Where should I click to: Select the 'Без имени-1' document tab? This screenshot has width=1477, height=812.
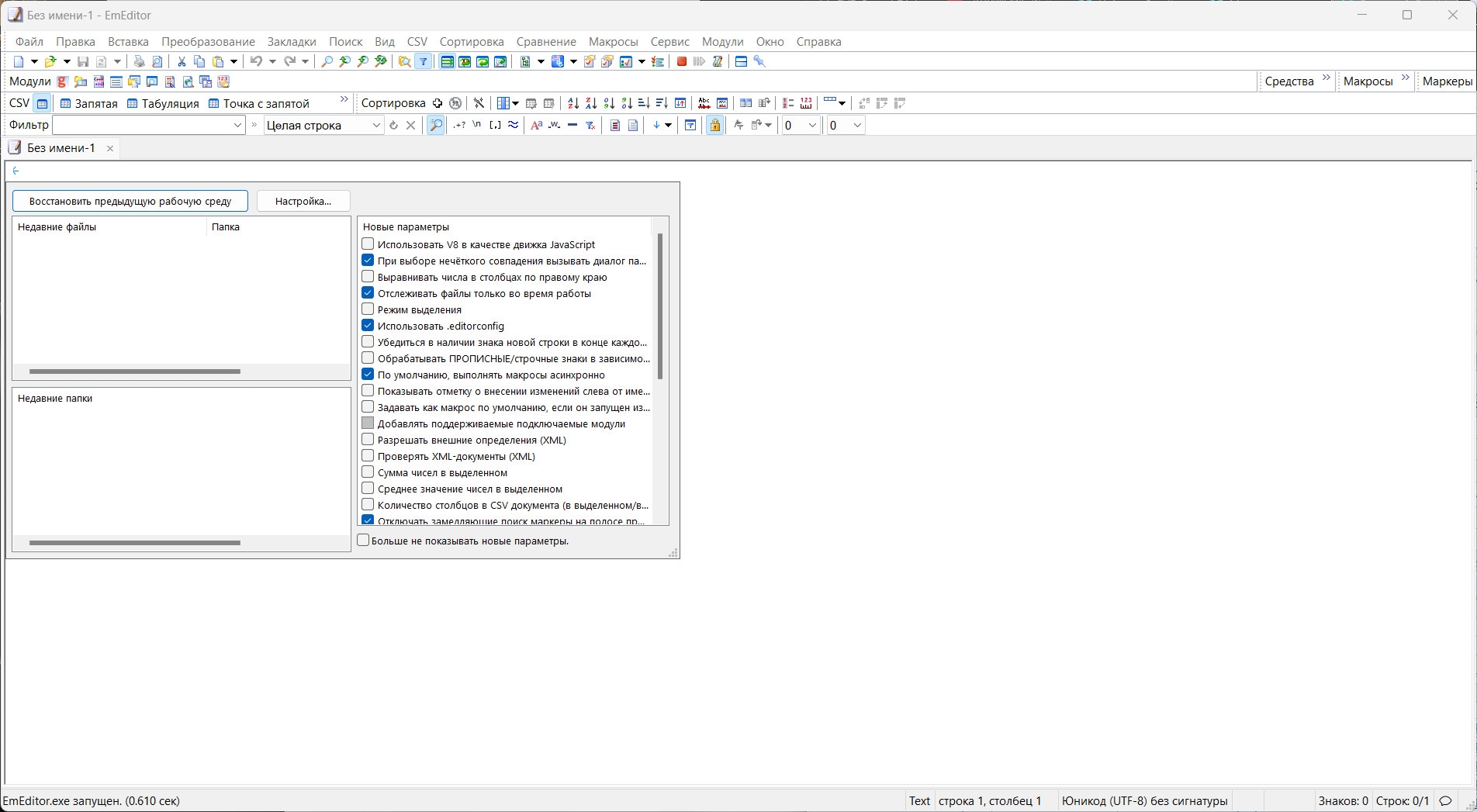coord(62,147)
